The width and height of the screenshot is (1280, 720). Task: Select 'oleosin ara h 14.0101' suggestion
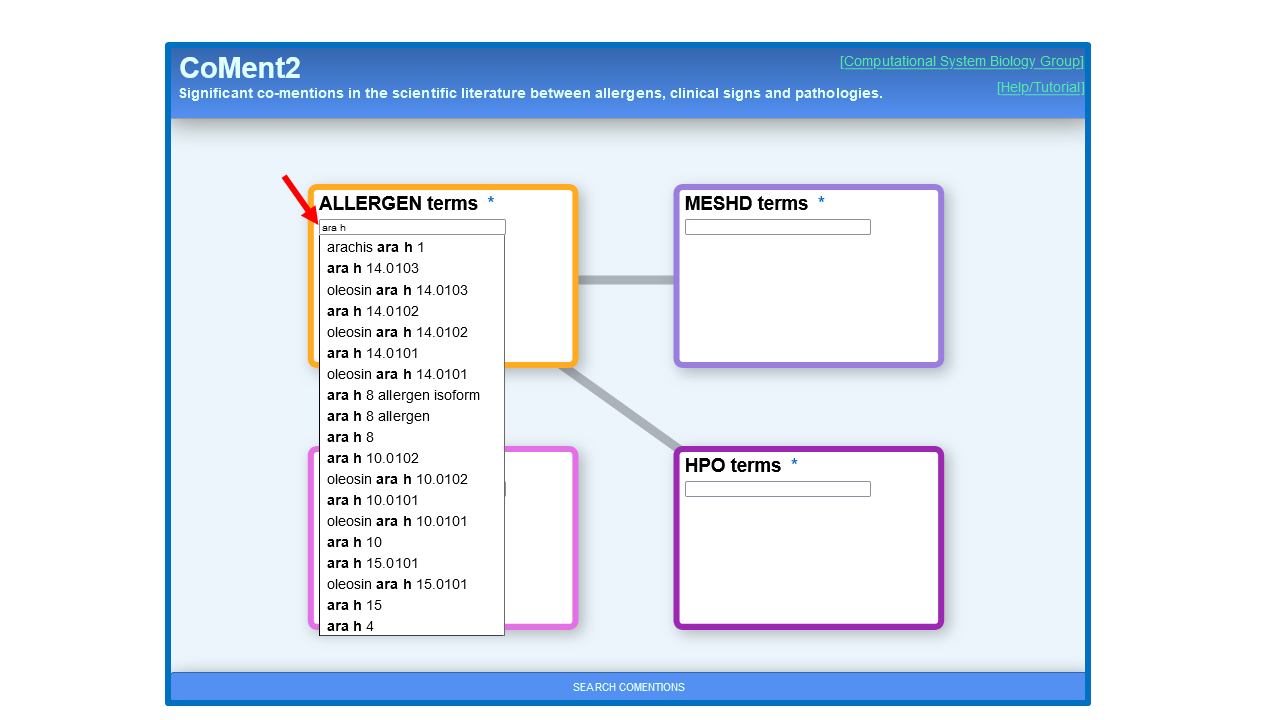pos(397,374)
